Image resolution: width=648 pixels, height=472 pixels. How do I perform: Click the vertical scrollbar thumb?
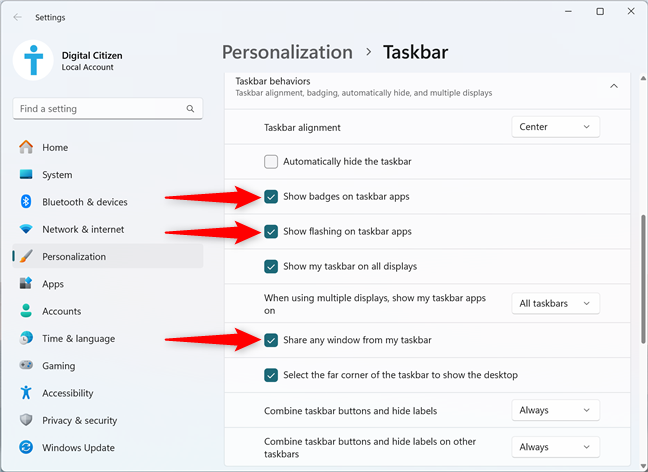tap(643, 279)
